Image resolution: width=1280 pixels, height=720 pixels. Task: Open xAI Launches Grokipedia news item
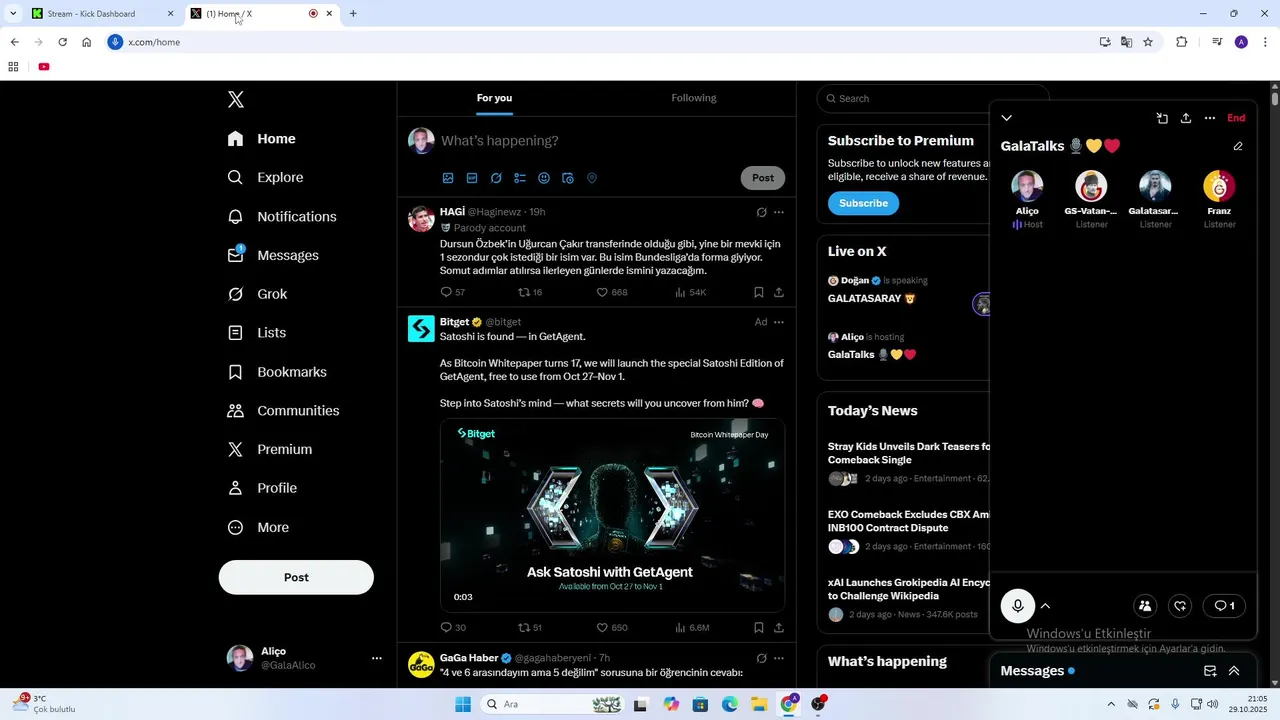pos(905,598)
